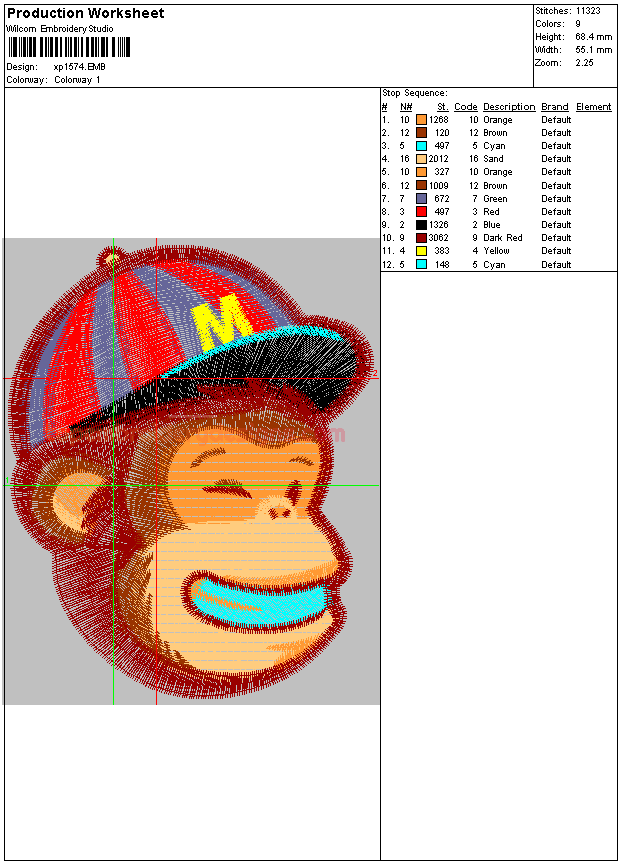This screenshot has height=861, width=620.
Task: Click the 'Blue' description
Action: 491,225
